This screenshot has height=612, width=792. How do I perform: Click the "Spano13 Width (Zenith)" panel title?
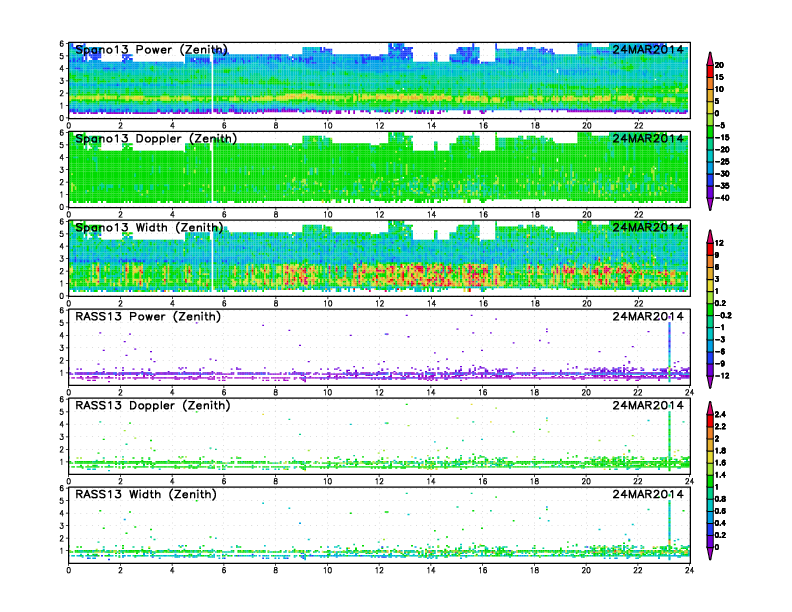pyautogui.click(x=149, y=227)
